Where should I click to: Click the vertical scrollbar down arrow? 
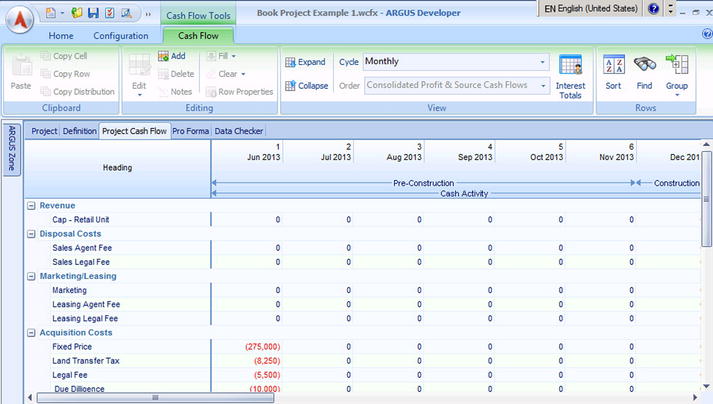point(706,387)
